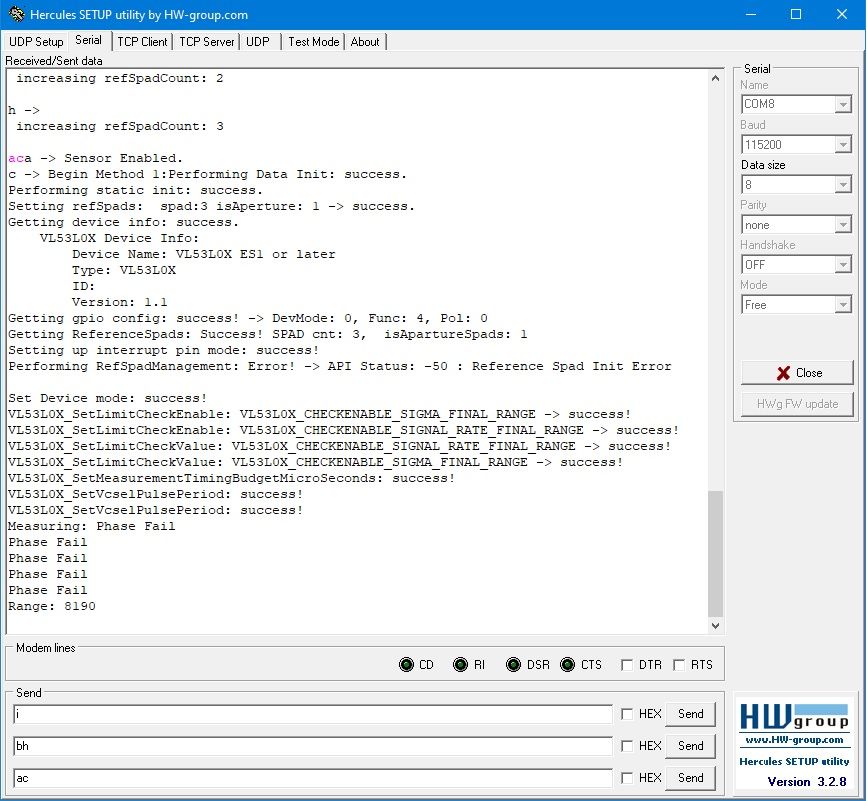Focus the send input containing 'bh'

tap(313, 746)
